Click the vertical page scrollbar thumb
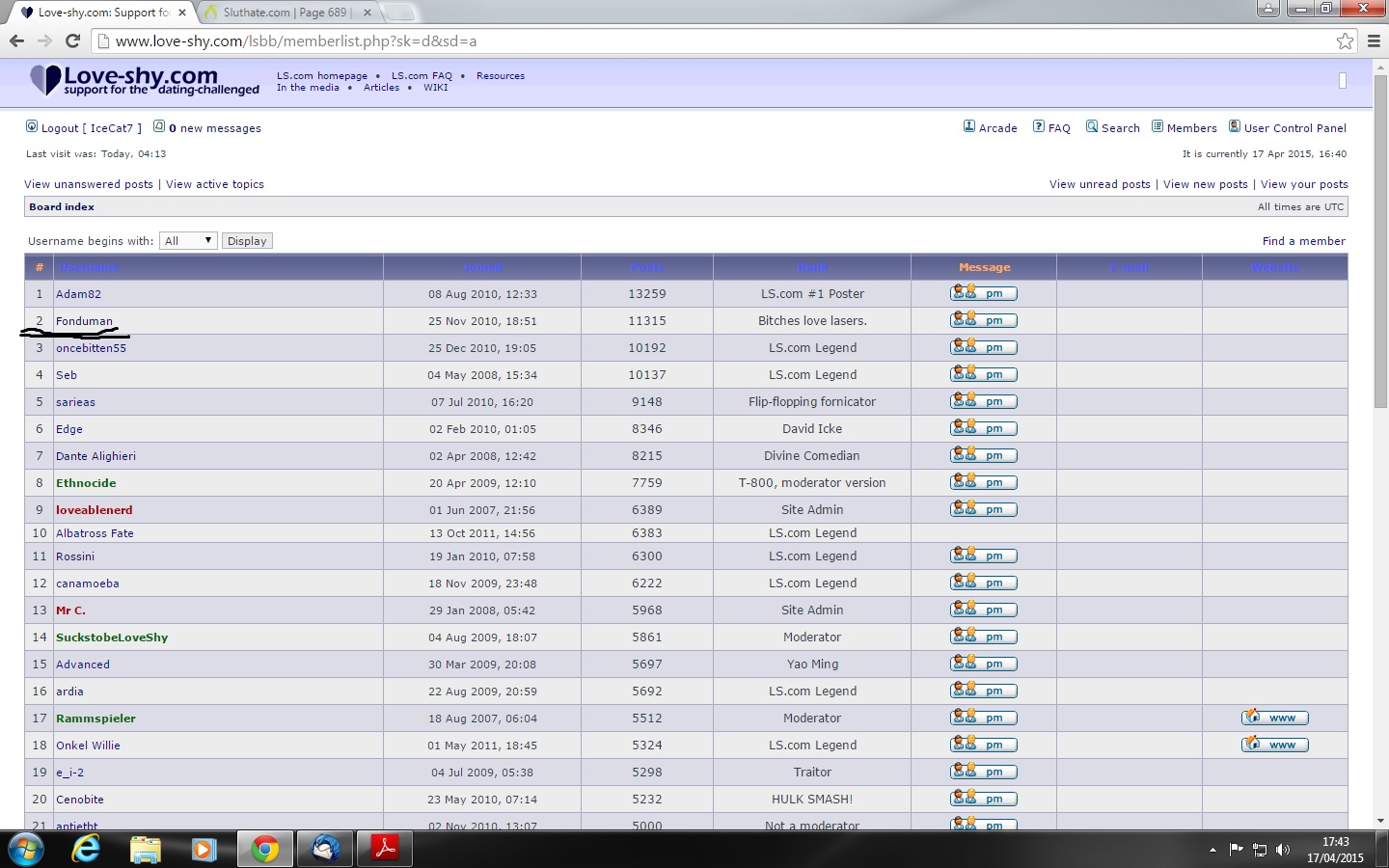Screen dimensions: 1389x868 tap(1380, 241)
